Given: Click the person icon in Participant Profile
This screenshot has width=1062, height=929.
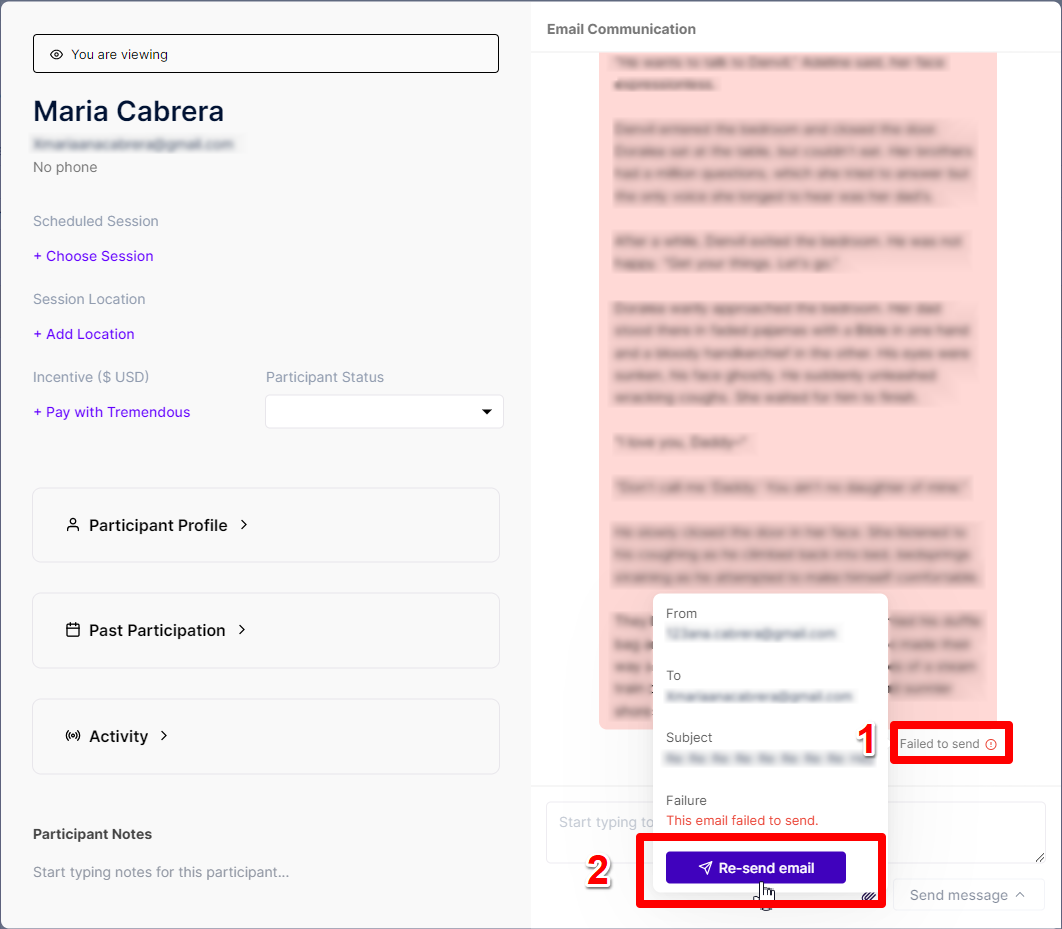Looking at the screenshot, I should (72, 525).
